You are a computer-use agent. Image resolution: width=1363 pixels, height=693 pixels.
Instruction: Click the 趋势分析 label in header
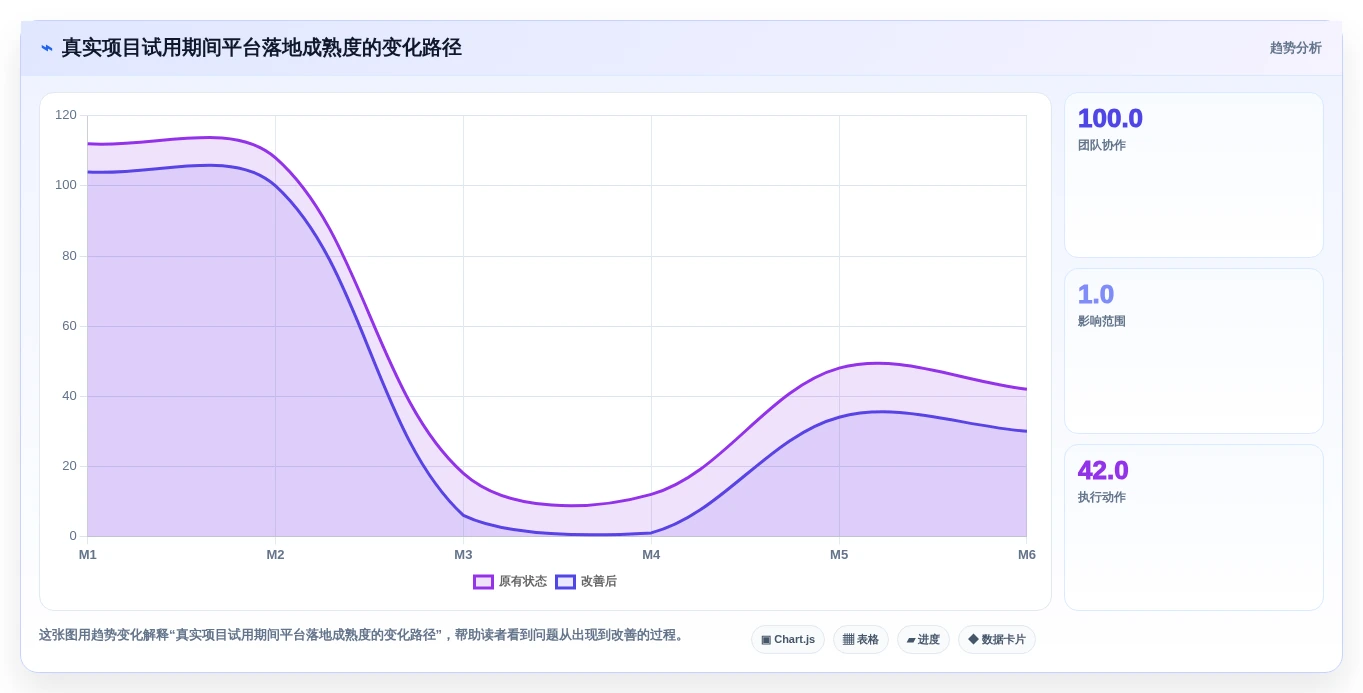pyautogui.click(x=1295, y=48)
